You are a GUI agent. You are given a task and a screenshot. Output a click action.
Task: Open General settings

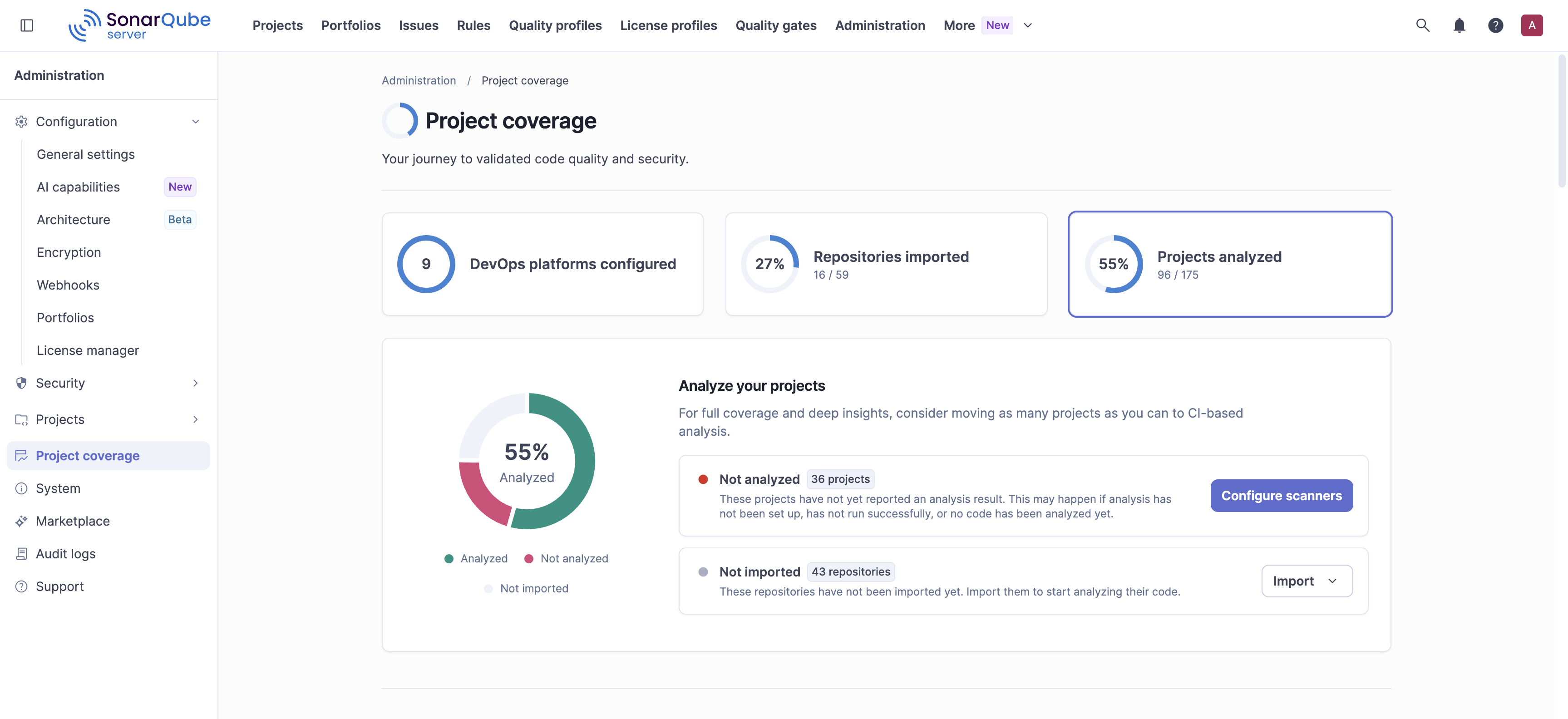pyautogui.click(x=86, y=154)
